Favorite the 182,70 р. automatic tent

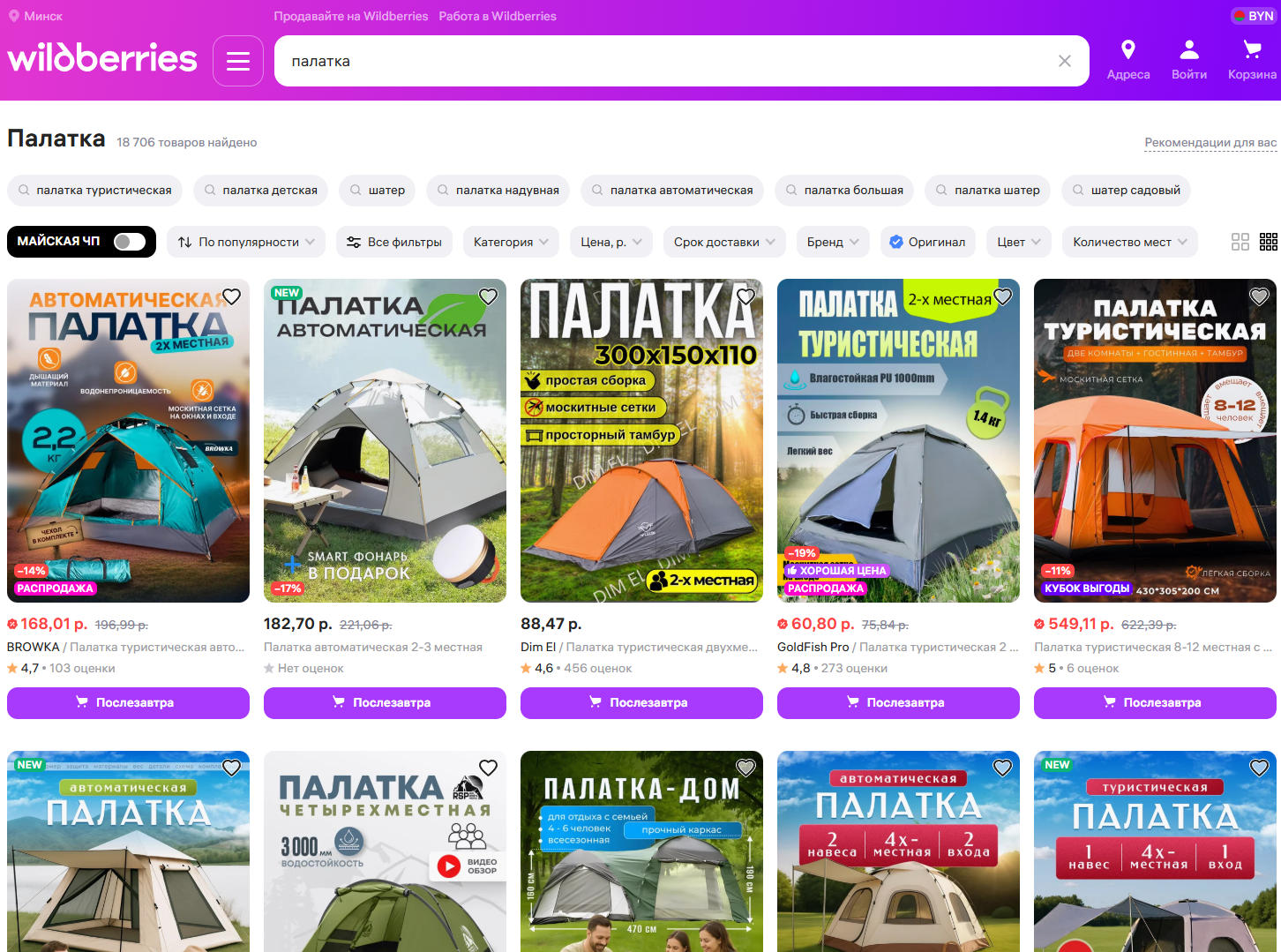[488, 296]
